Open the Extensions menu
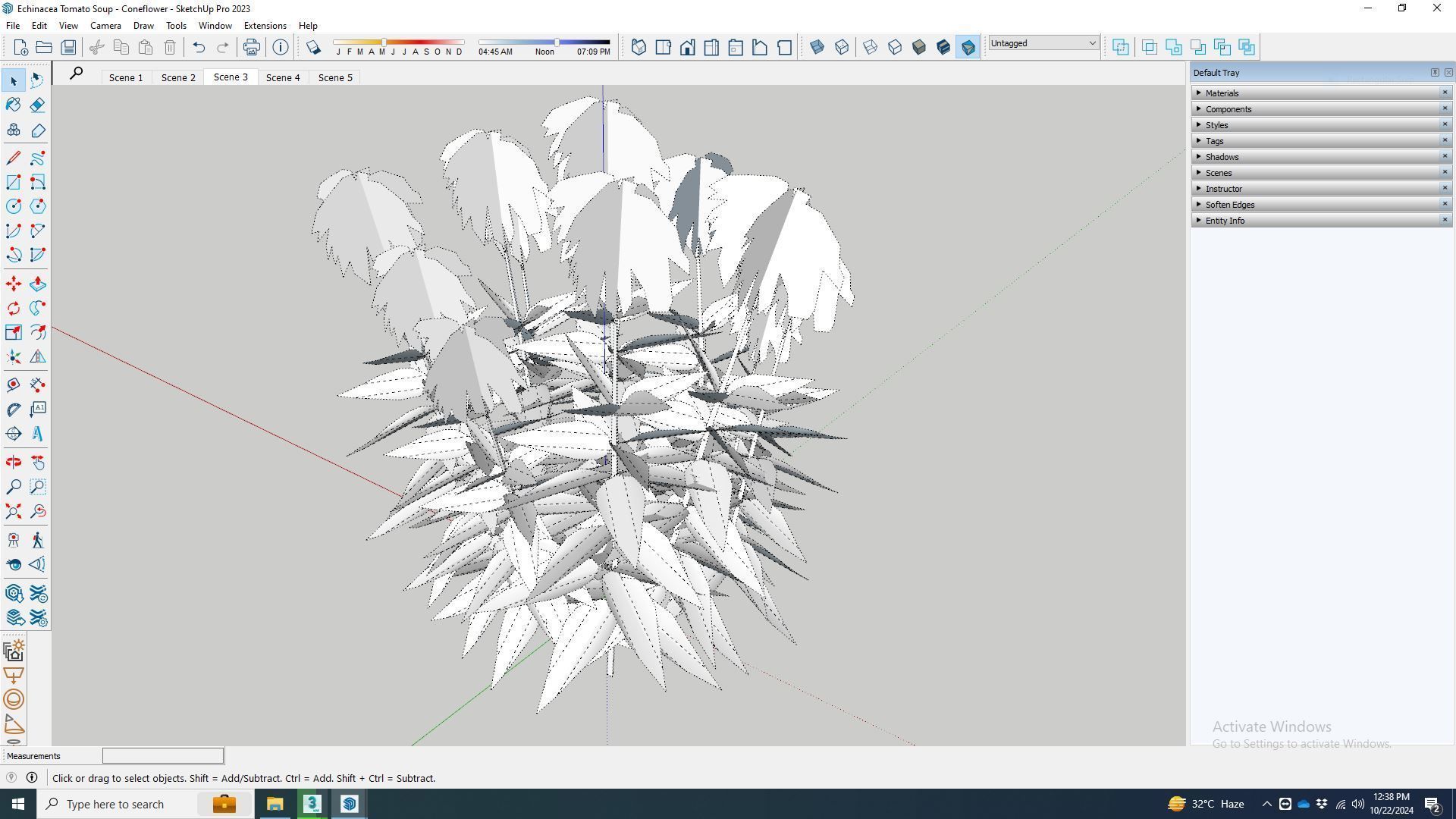This screenshot has height=819, width=1456. [265, 25]
